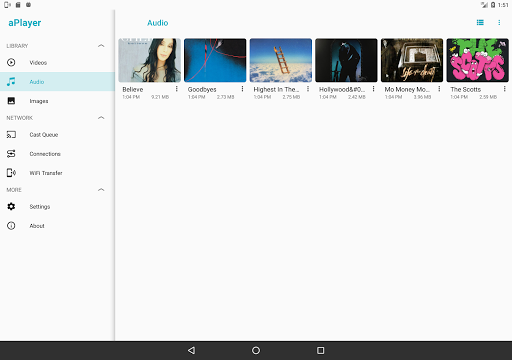
Task: Open options menu for Believe
Action: click(177, 89)
